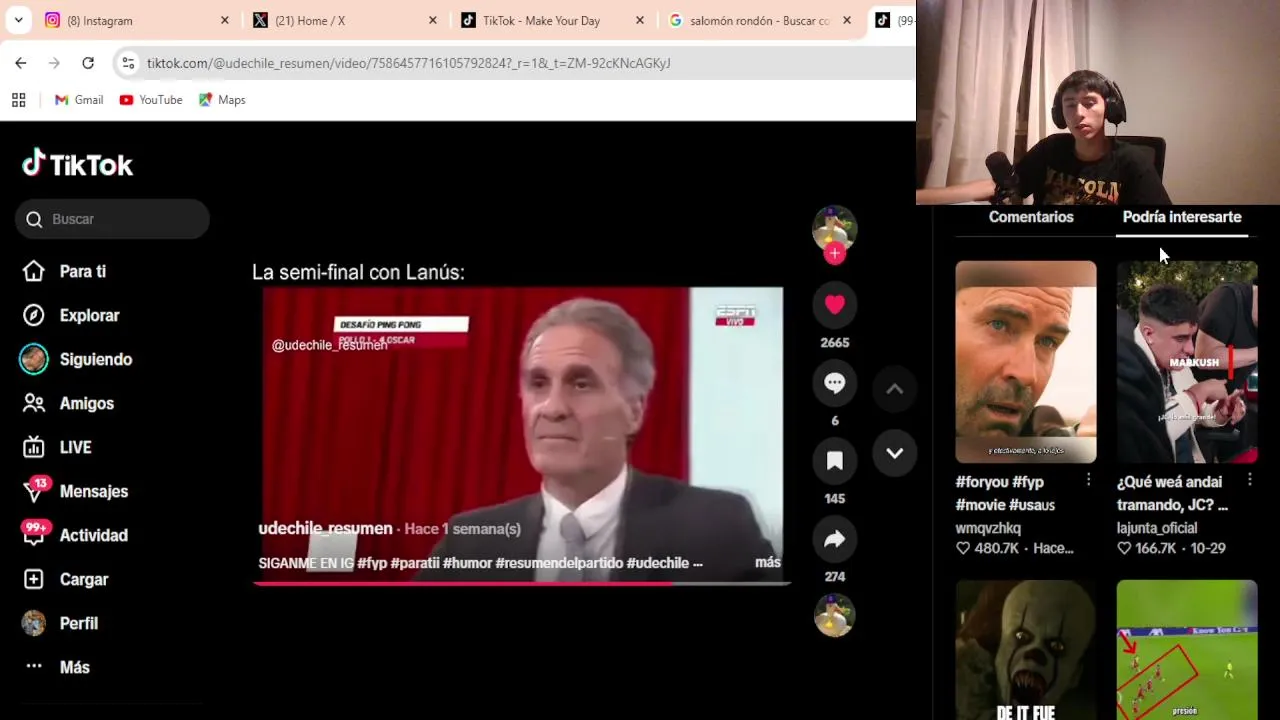The width and height of the screenshot is (1280, 720).
Task: Share the video with arrow icon
Action: click(x=835, y=539)
